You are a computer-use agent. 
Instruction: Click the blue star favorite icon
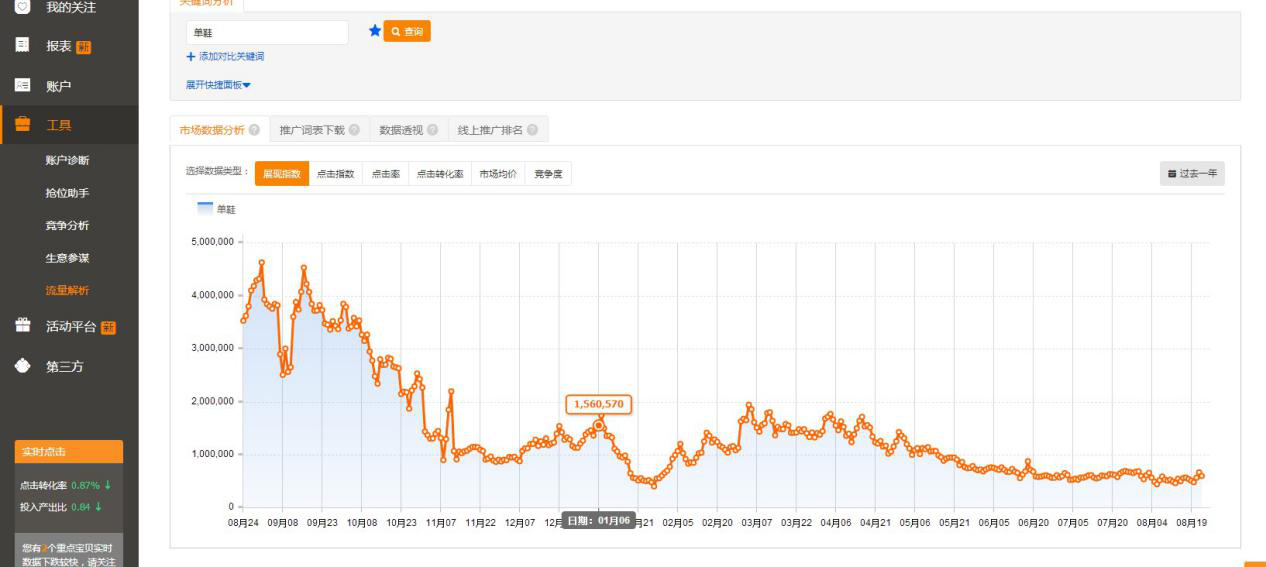point(375,31)
